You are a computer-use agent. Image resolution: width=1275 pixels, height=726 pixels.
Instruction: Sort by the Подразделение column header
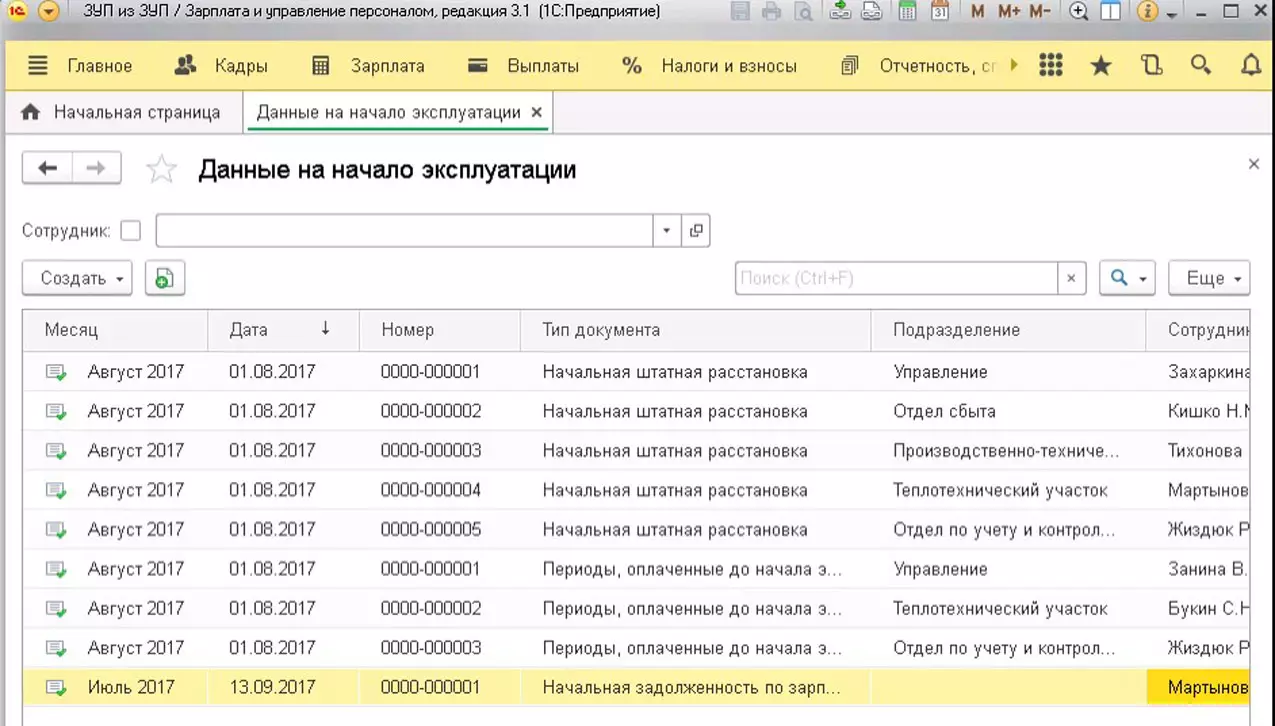tap(1008, 330)
